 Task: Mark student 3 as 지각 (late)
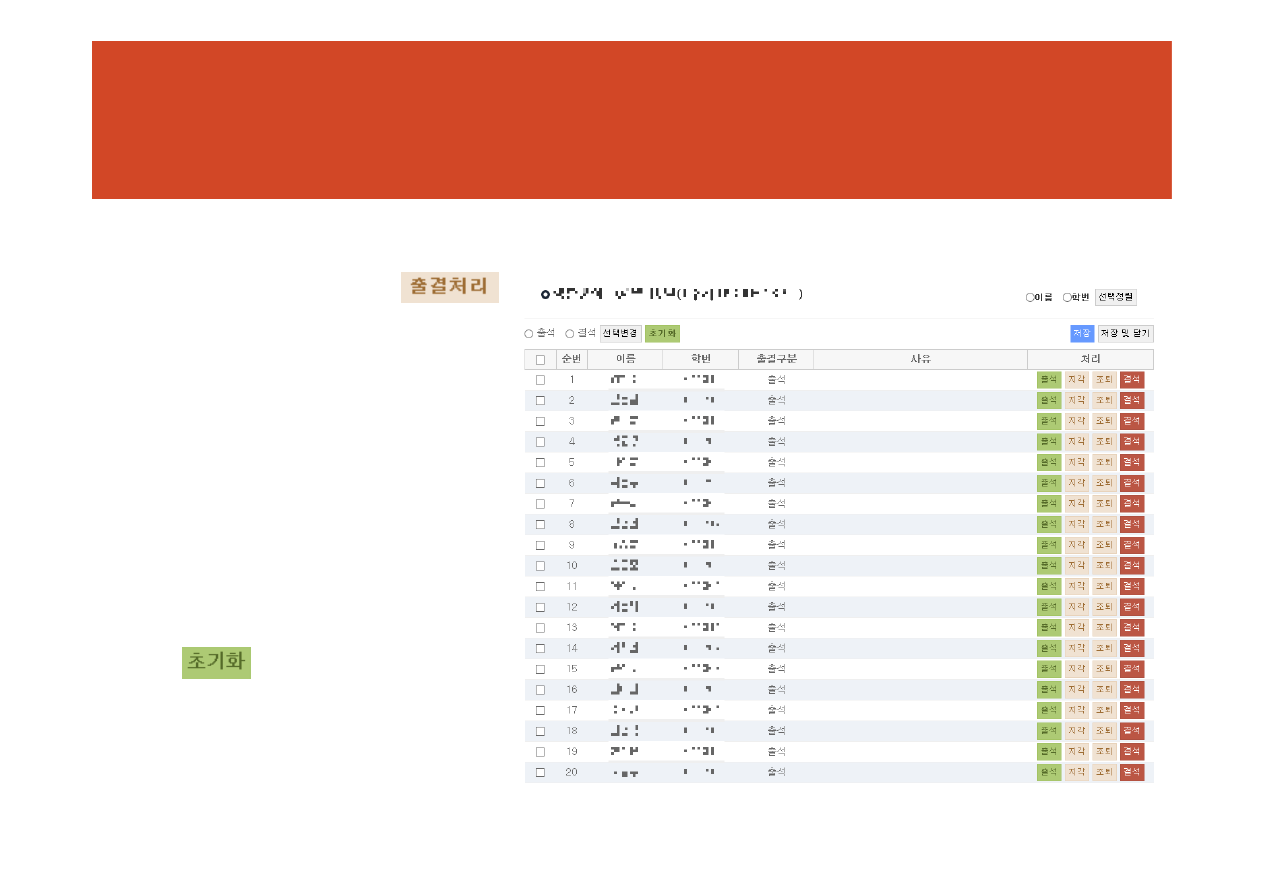click(x=1076, y=421)
